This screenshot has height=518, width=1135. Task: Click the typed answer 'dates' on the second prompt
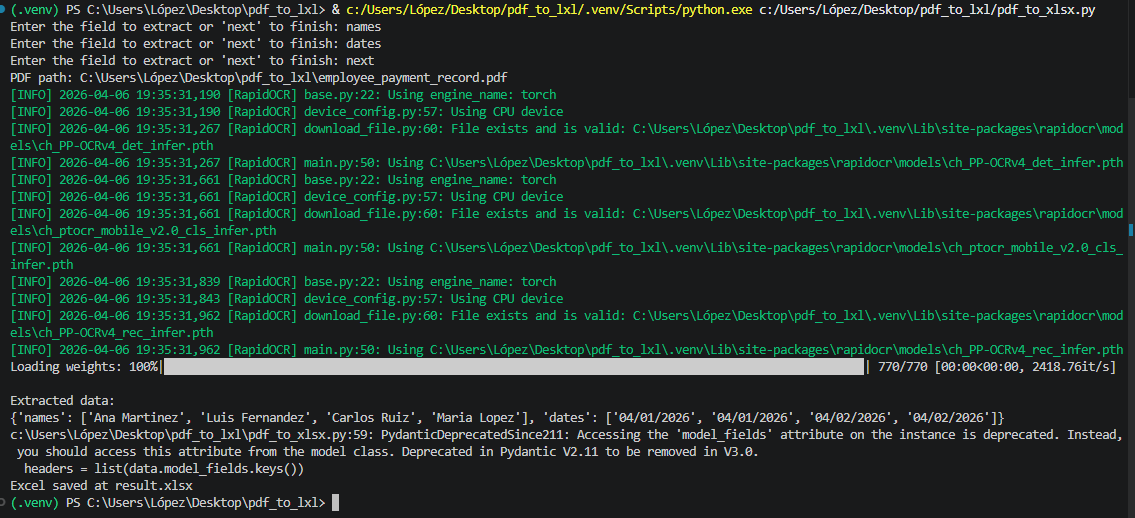pyautogui.click(x=363, y=43)
